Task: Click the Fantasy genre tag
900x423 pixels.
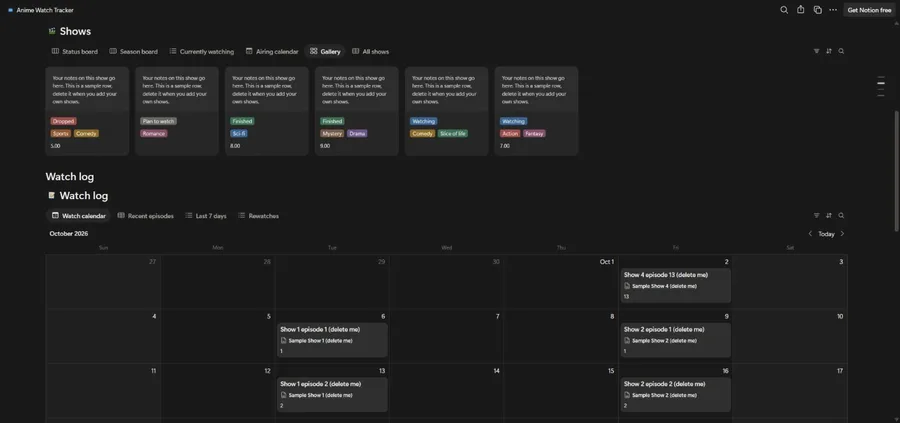Action: 534,133
